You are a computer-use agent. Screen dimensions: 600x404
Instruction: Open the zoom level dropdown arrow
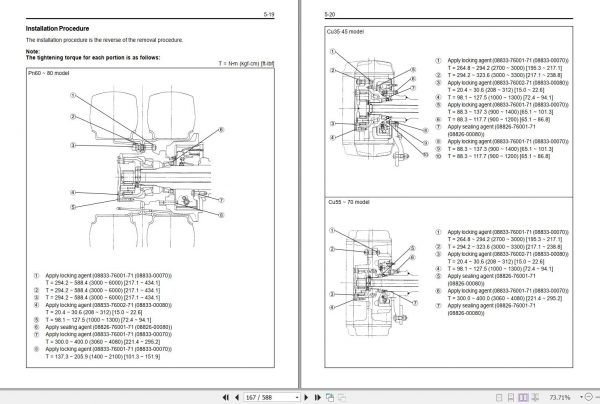[581, 397]
